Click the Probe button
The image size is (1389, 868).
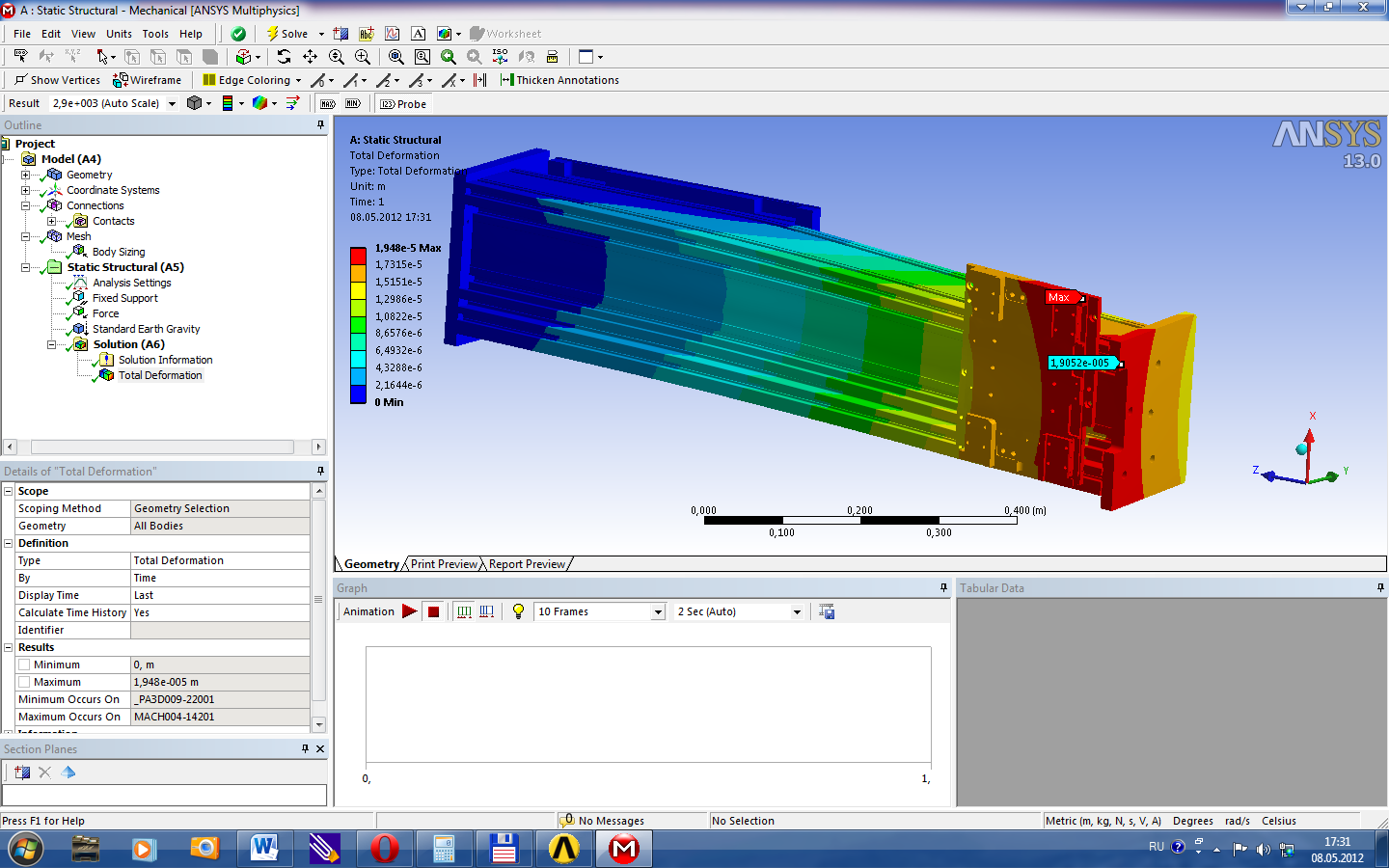coord(403,104)
